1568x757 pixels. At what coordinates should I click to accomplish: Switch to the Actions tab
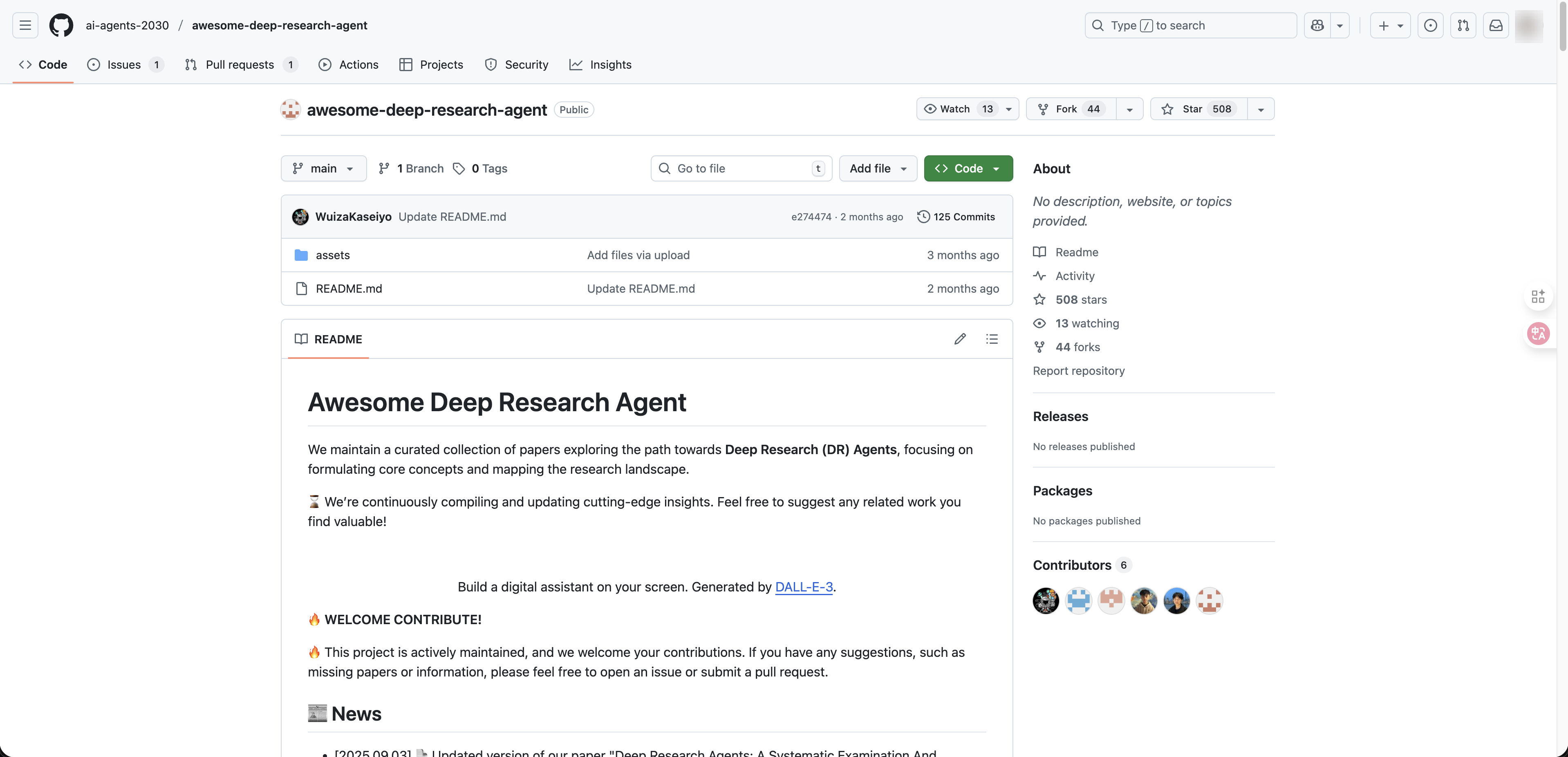pos(348,65)
